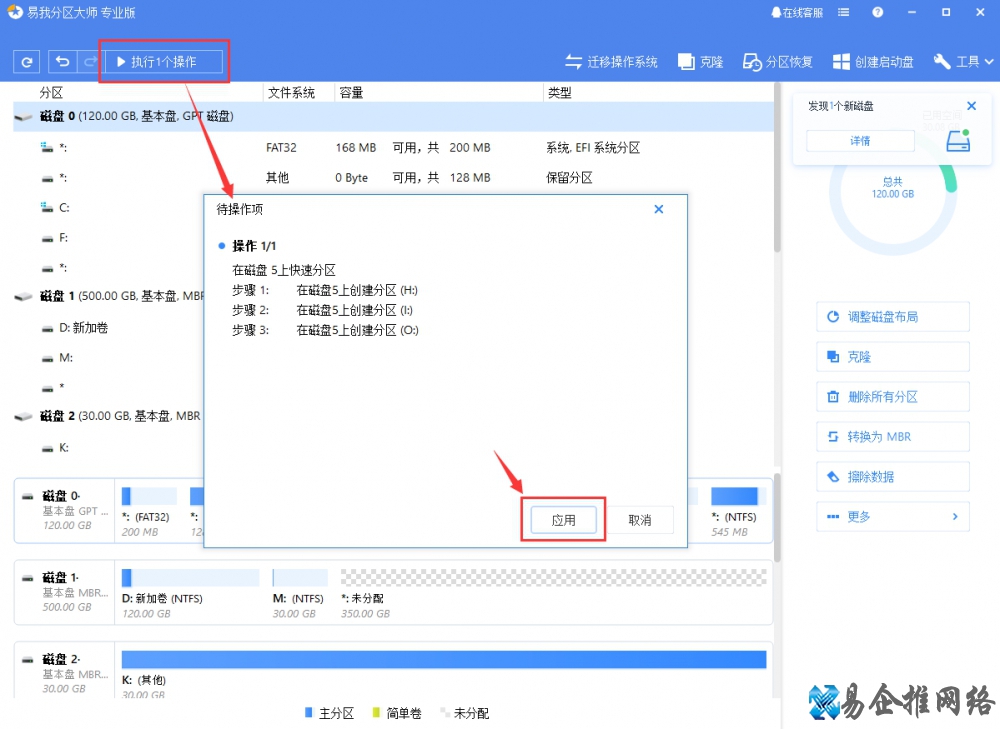Click 应用 to apply pending operation
The image size is (1000, 729).
[x=564, y=520]
